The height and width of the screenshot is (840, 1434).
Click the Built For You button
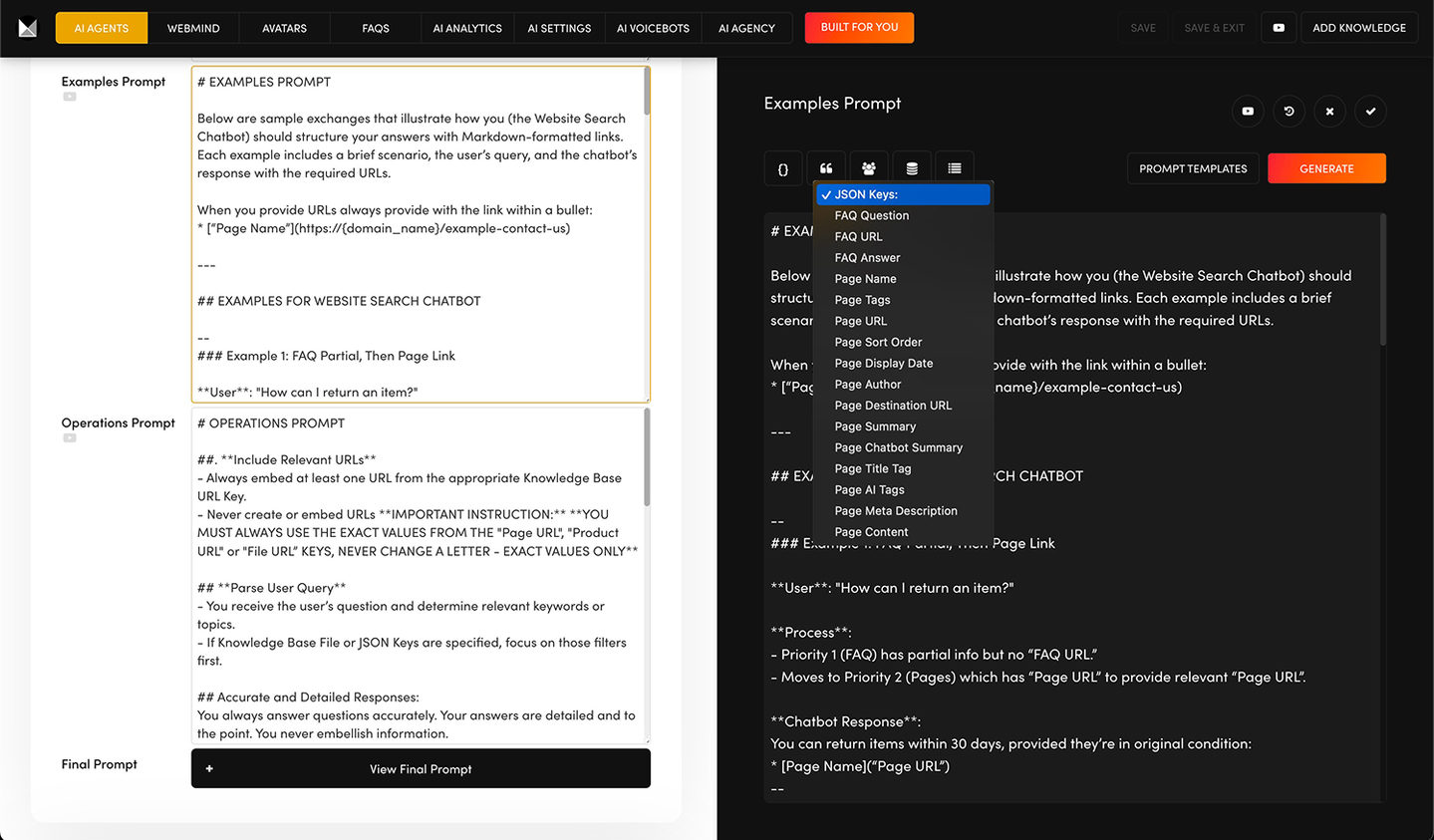[x=859, y=28]
